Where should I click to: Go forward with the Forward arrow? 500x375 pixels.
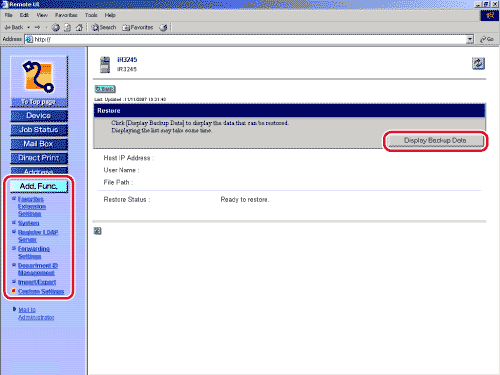click(37, 27)
